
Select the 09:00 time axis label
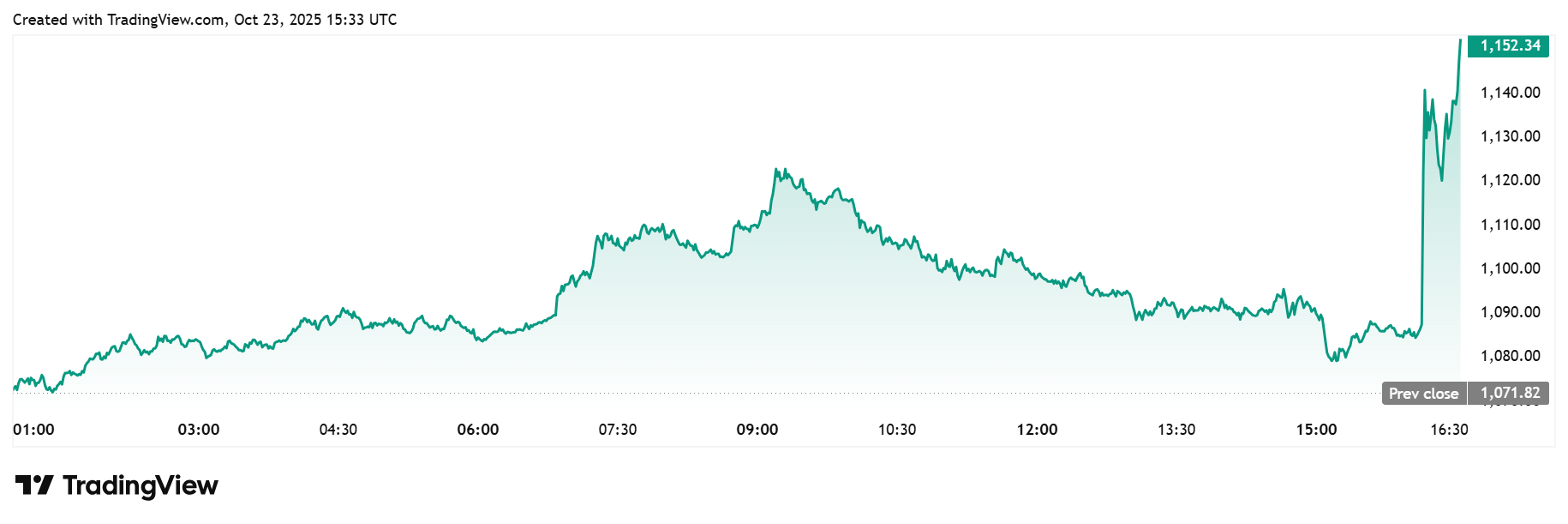click(757, 430)
